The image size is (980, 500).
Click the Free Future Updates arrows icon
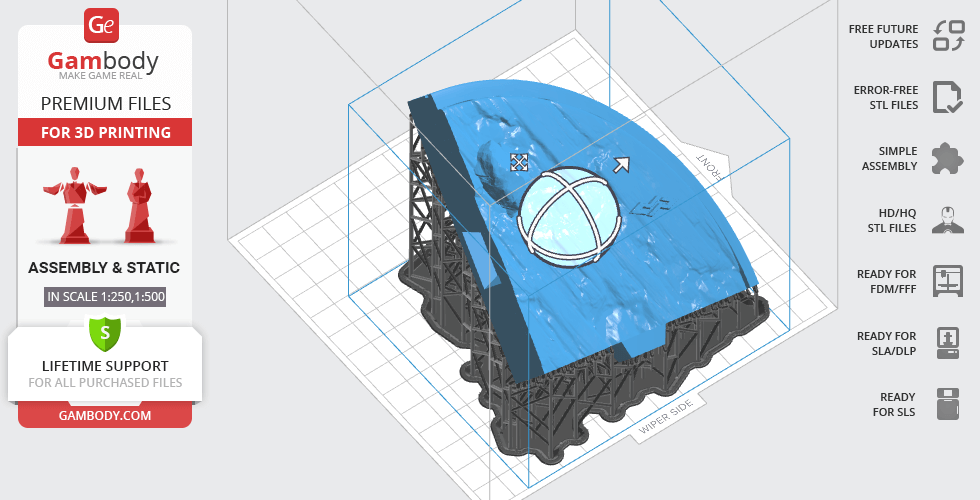pyautogui.click(x=947, y=36)
